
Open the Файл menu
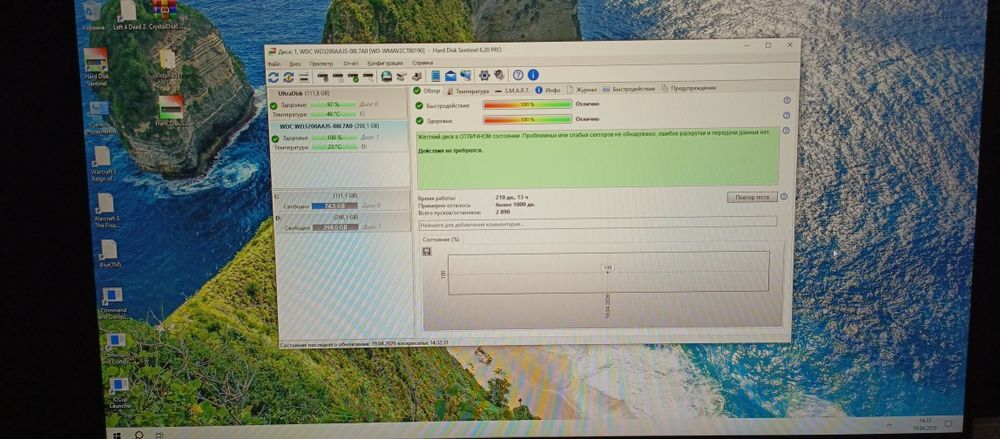(274, 64)
